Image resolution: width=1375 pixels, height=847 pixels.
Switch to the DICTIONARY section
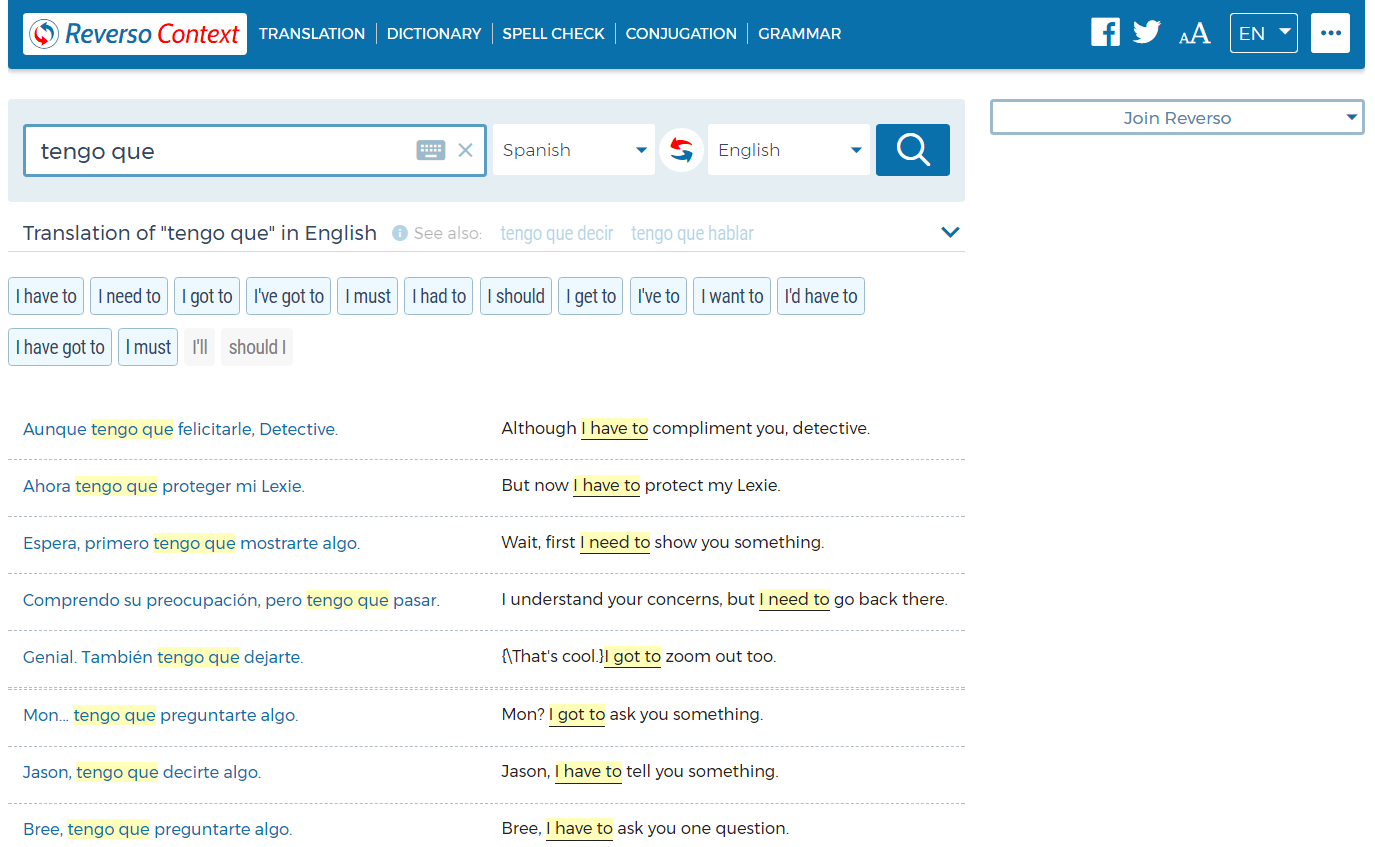(x=433, y=33)
